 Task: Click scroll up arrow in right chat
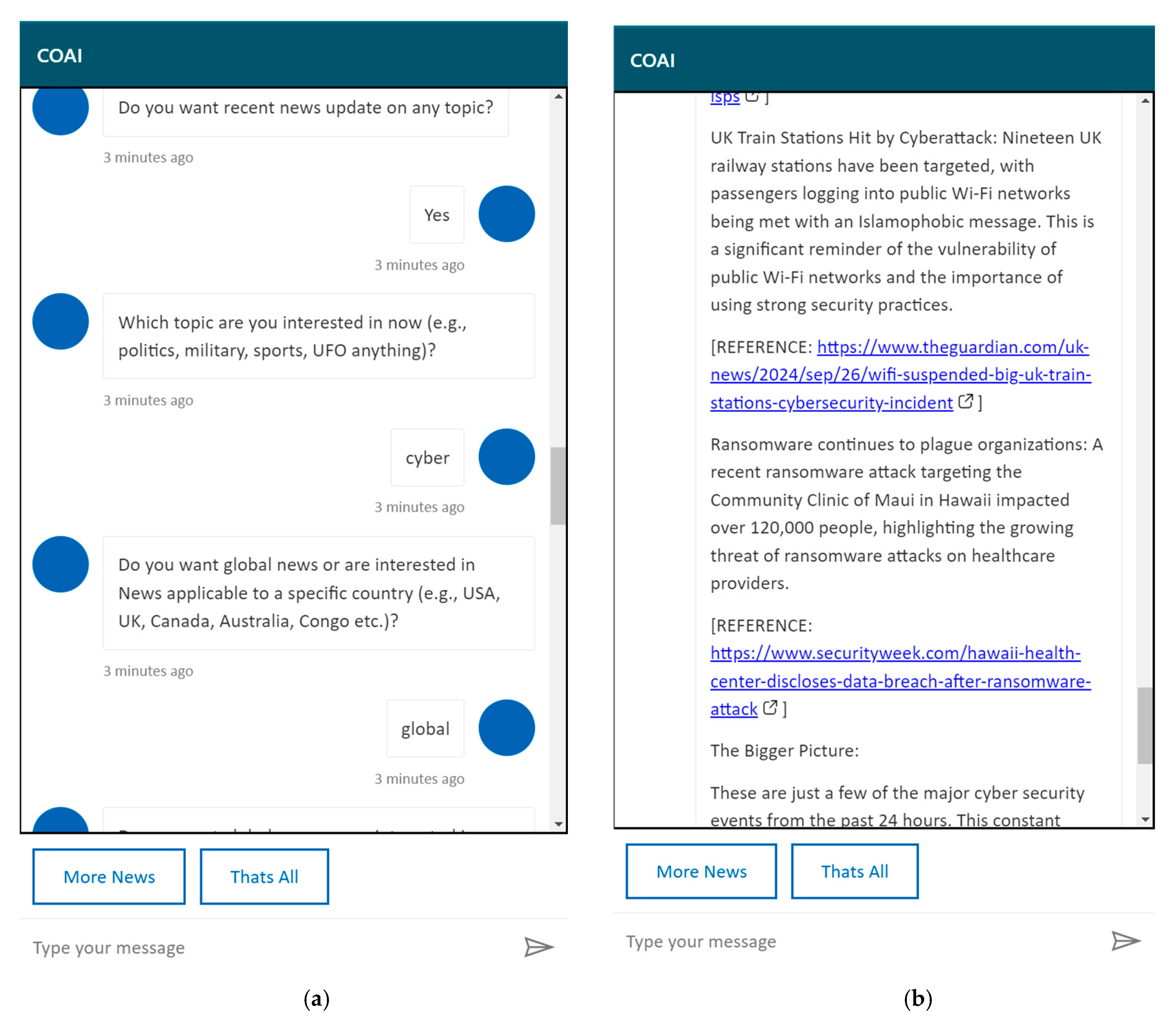click(x=1145, y=101)
